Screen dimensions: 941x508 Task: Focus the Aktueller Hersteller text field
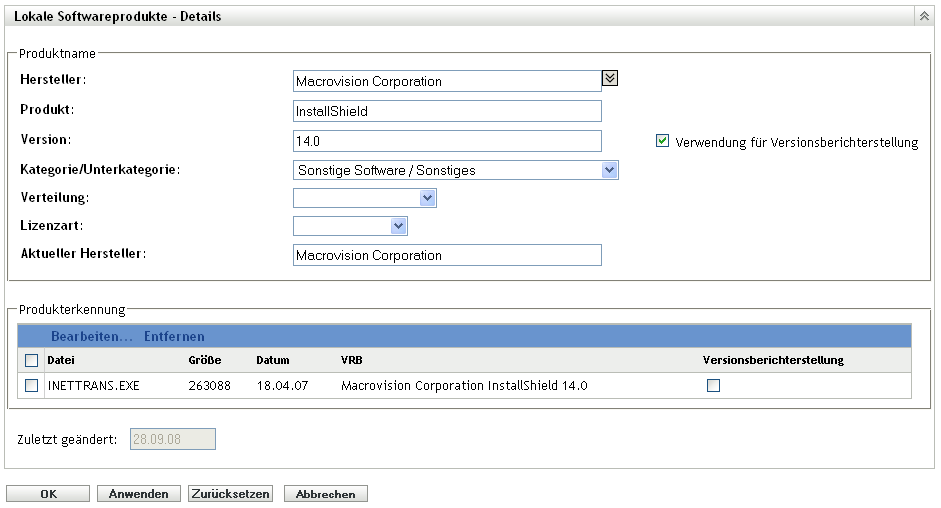pos(447,255)
